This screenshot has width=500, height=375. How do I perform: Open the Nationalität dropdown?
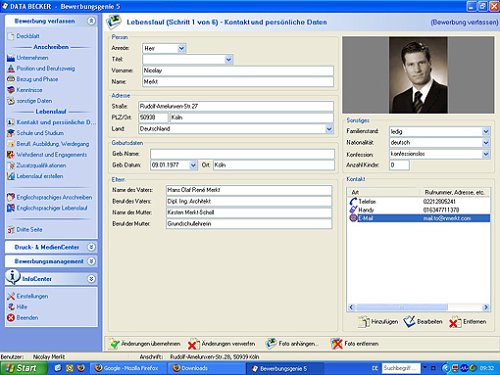(486, 143)
